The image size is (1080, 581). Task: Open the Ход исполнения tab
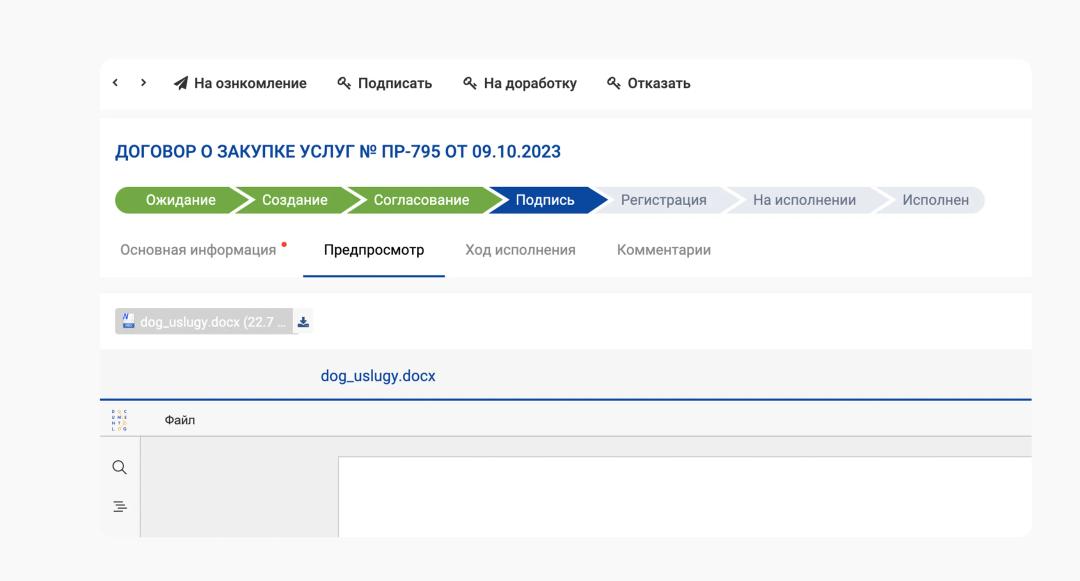(520, 250)
